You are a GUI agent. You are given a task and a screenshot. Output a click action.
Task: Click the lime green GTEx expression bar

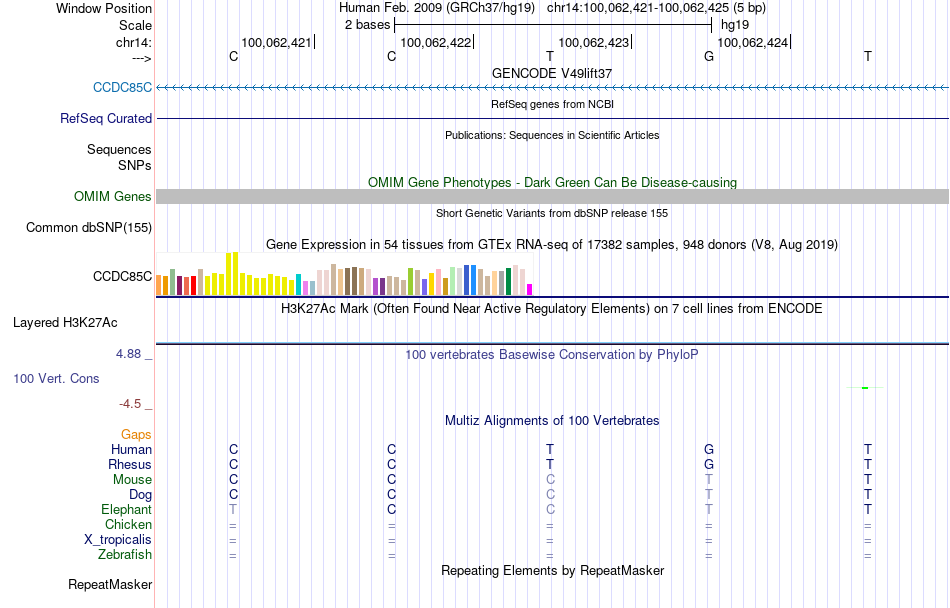point(410,282)
